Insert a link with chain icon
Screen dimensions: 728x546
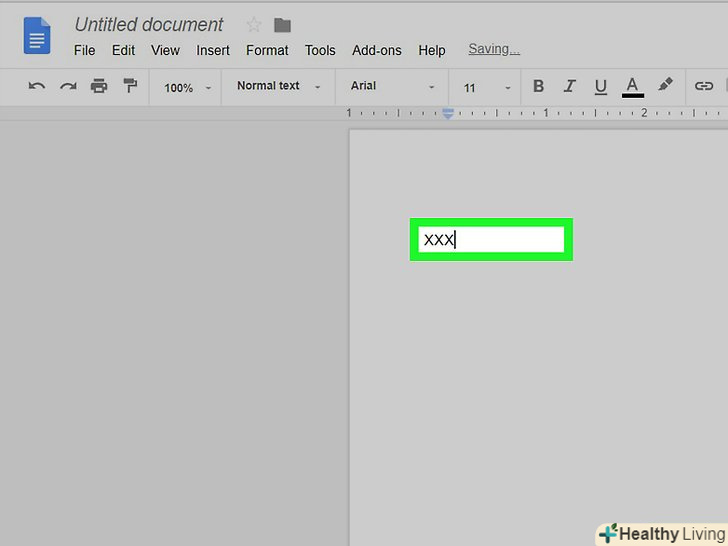pos(704,86)
